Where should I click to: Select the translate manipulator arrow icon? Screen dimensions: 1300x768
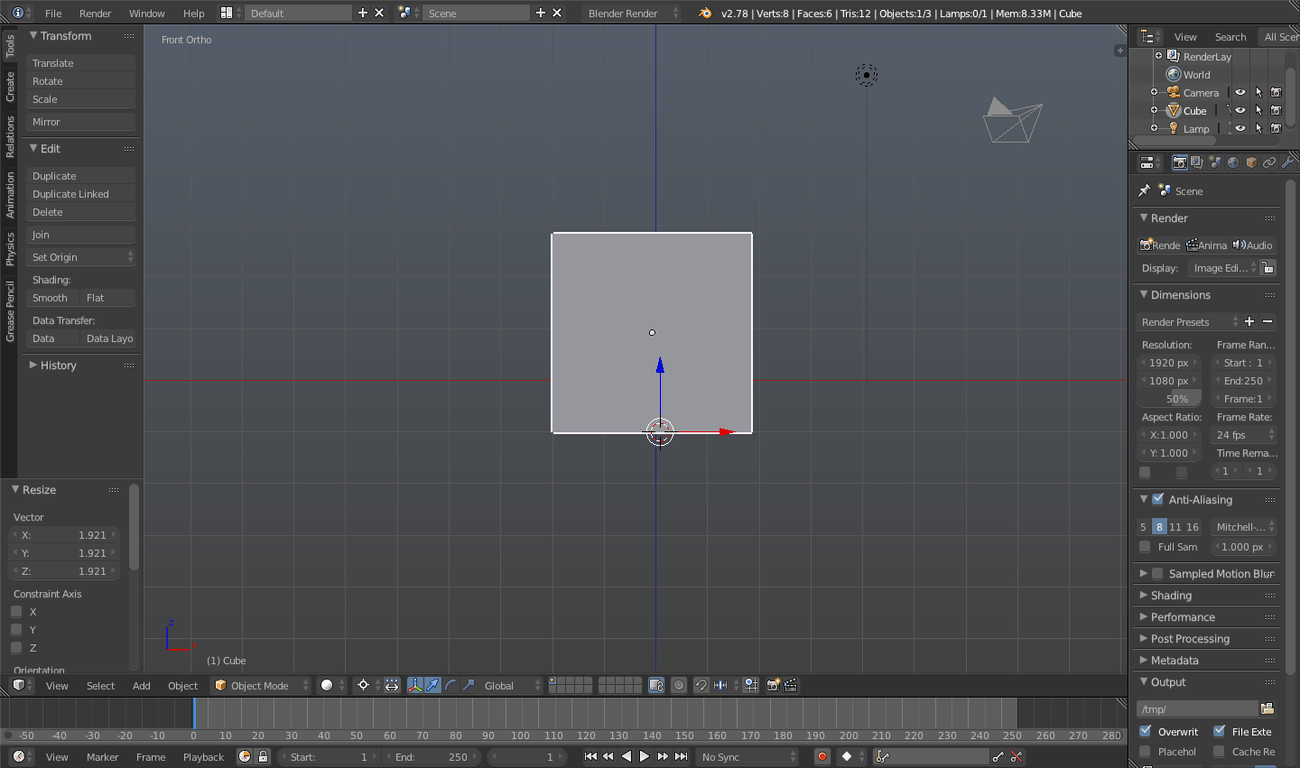point(433,685)
